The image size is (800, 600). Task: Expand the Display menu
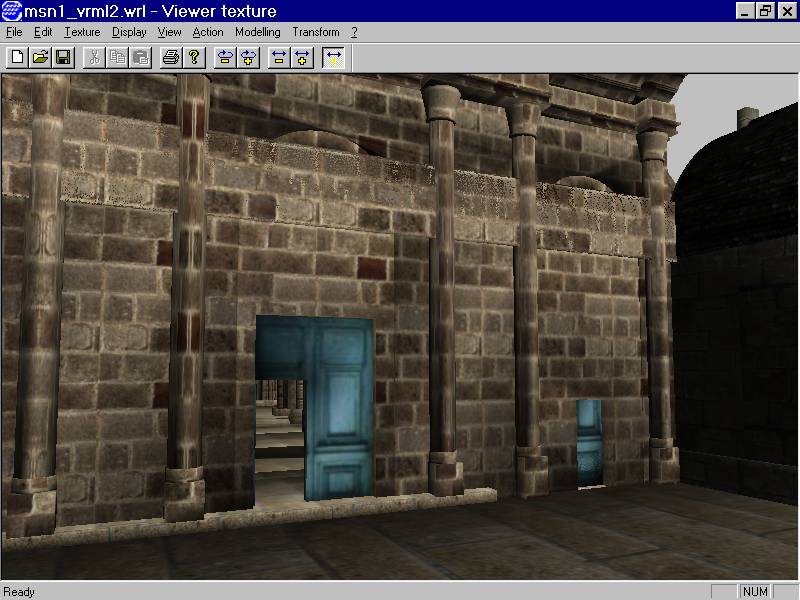point(129,32)
